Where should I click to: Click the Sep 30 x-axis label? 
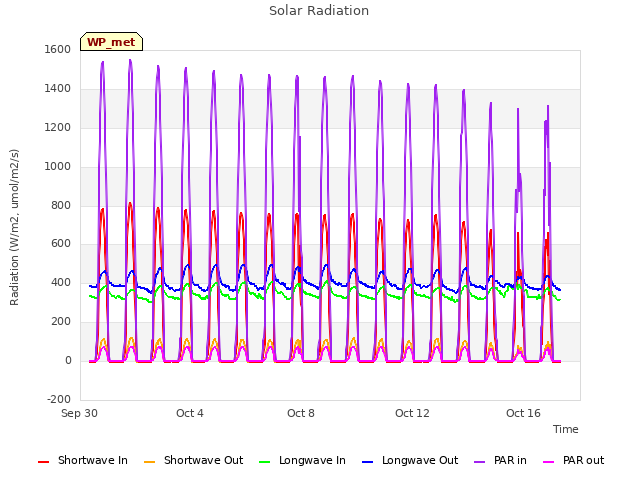click(x=79, y=413)
